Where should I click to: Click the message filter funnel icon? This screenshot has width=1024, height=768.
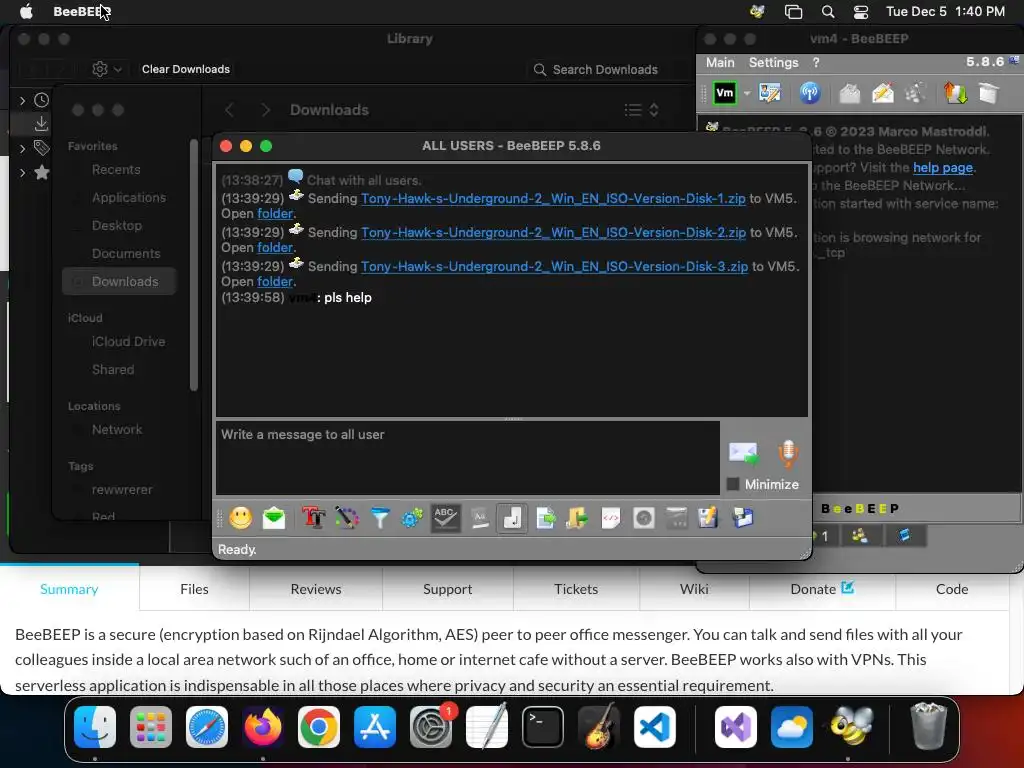click(x=379, y=519)
